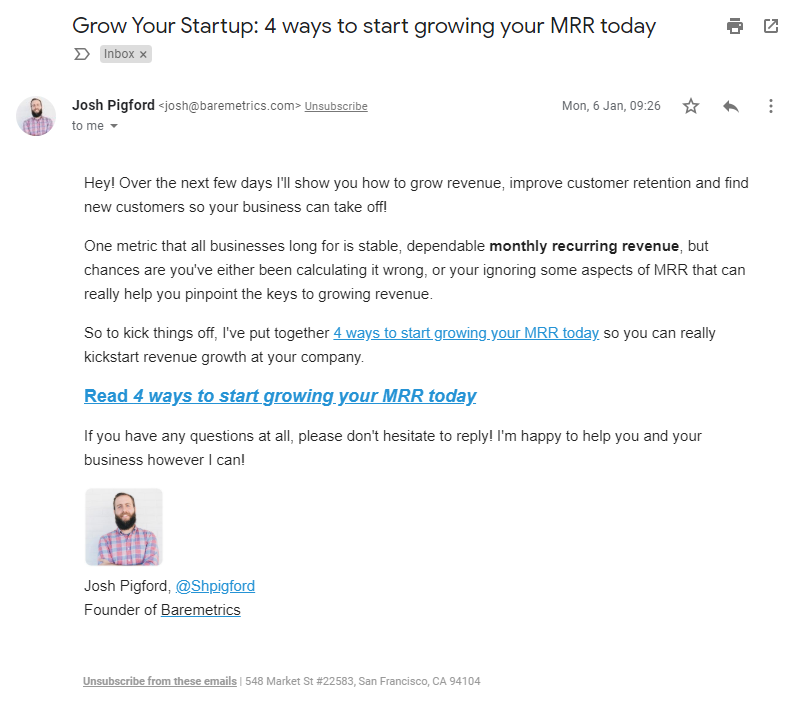Star the email from Josh Pigford

pyautogui.click(x=691, y=106)
